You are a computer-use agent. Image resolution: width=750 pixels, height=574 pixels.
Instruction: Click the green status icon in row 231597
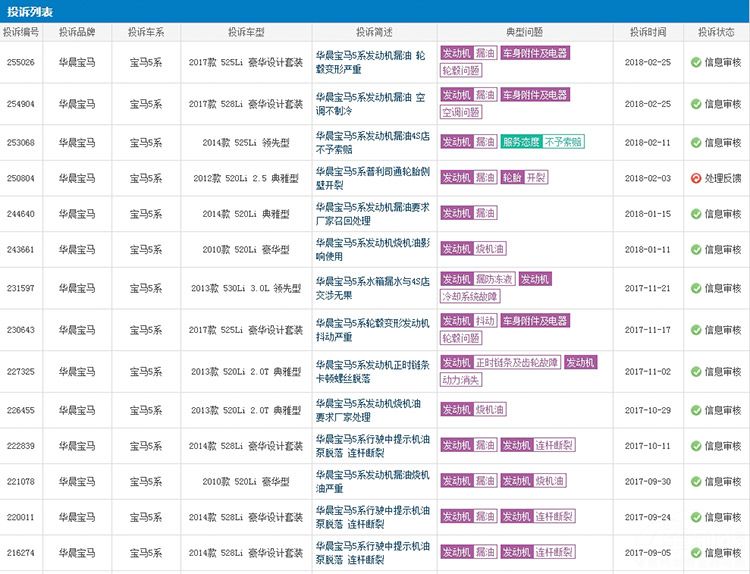696,288
